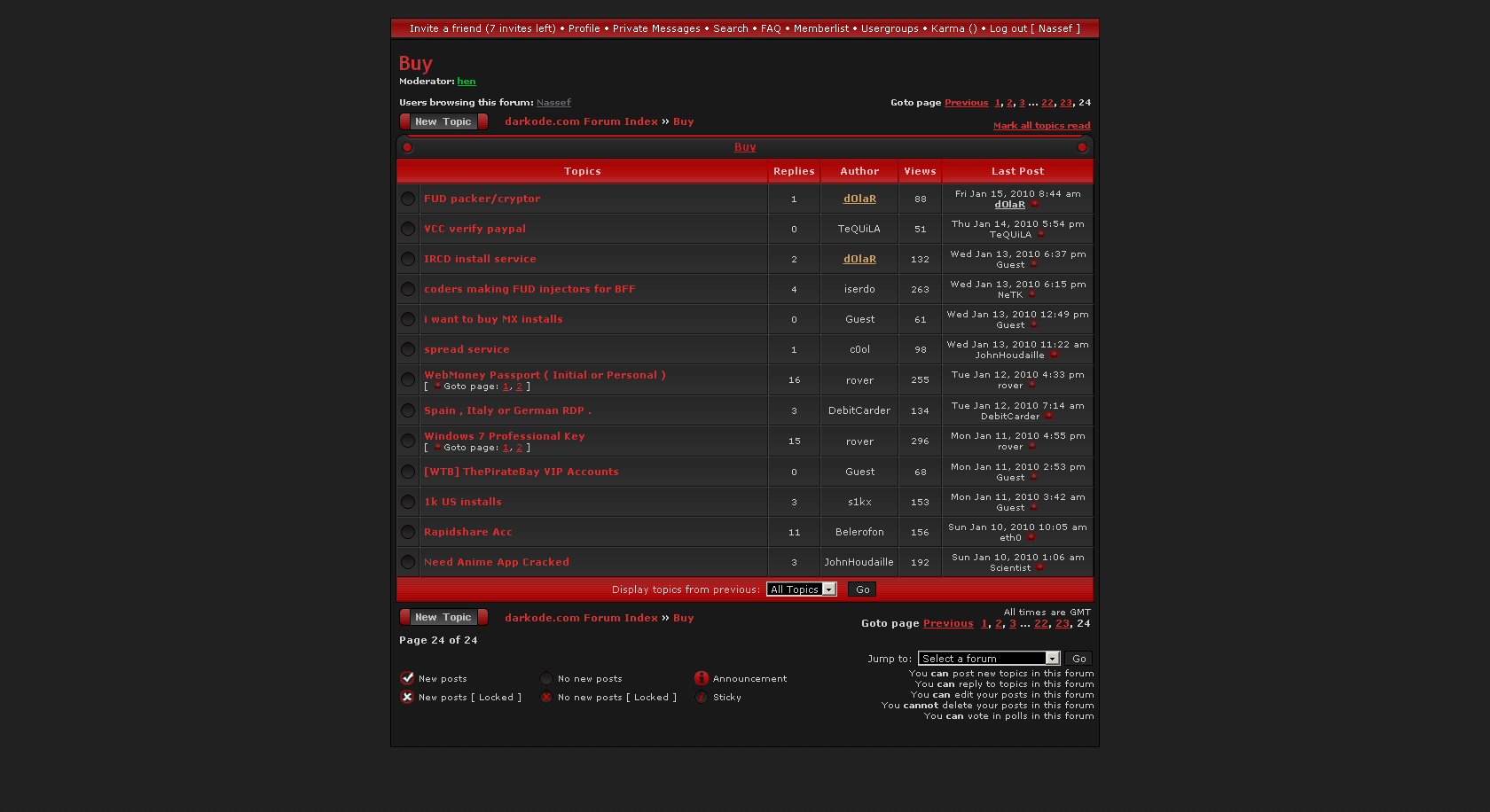Click latest-post icon after DebitCarder's last post
The image size is (1490, 812).
1049,416
